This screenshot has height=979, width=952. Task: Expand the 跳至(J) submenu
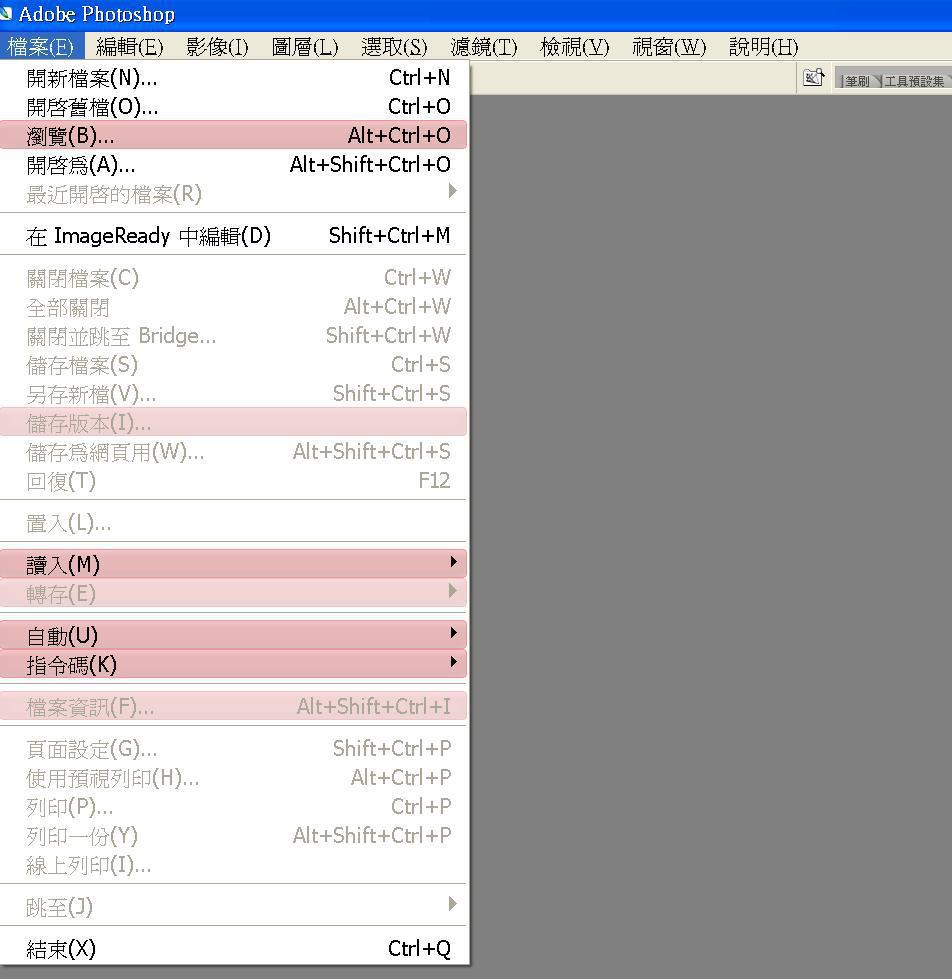(x=233, y=906)
